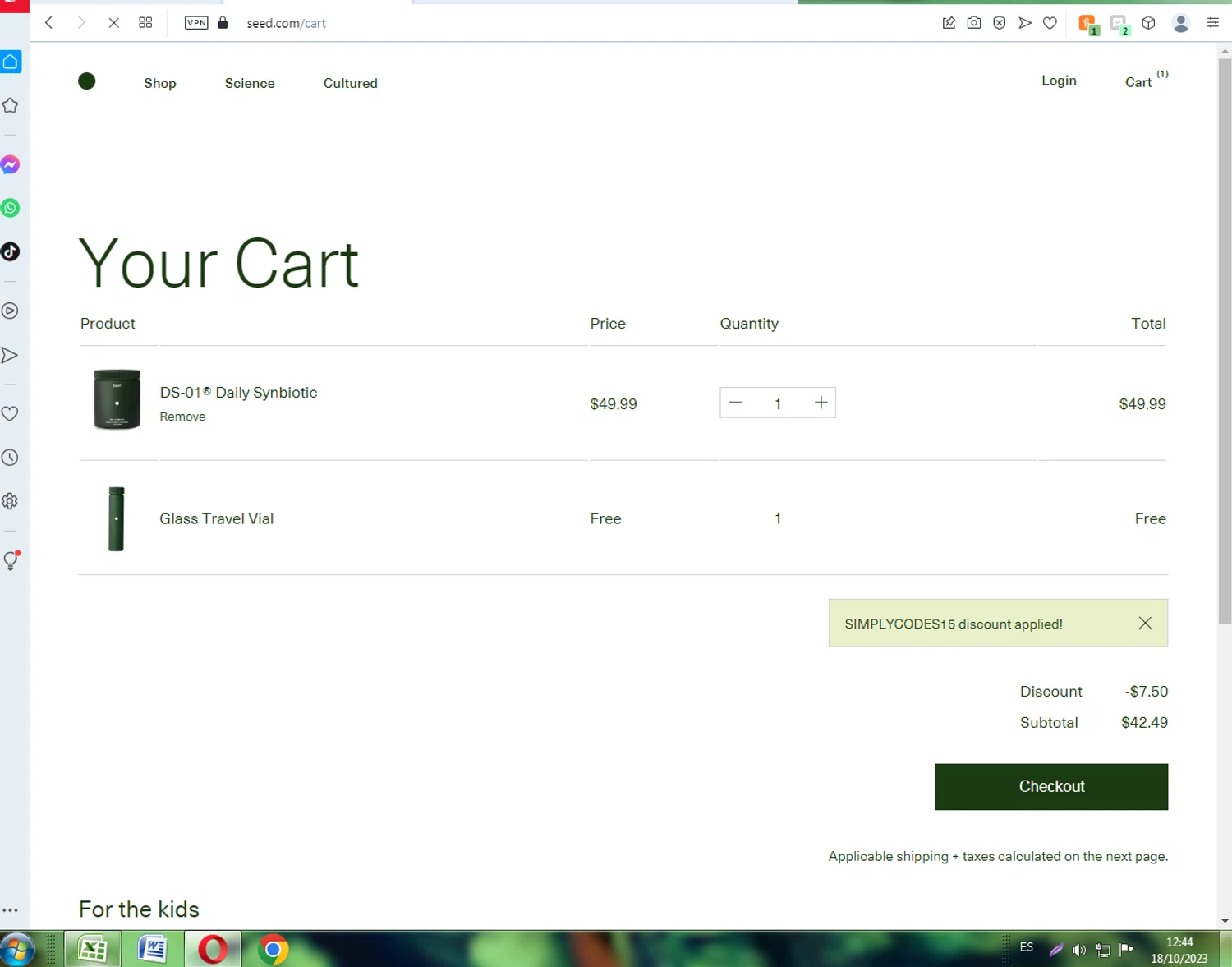The height and width of the screenshot is (967, 1232).
Task: Open the extensions cube icon
Action: pos(1149,23)
